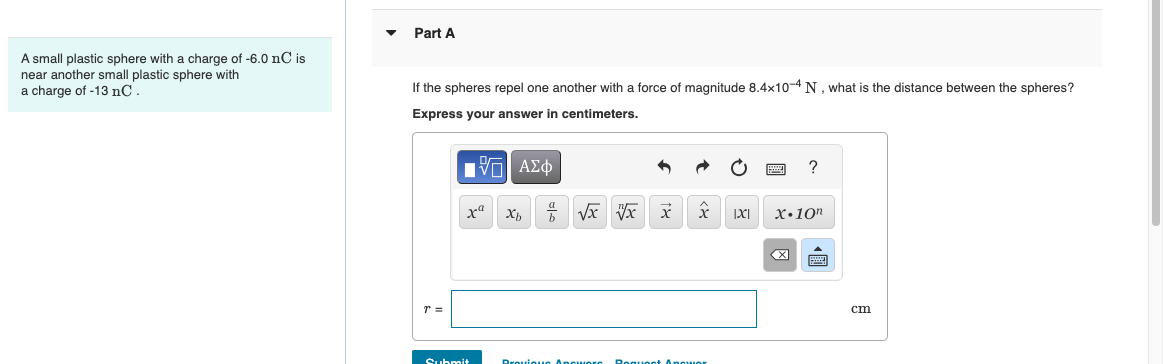The image size is (1163, 364).
Task: Open help via the question mark
Action: 813,168
